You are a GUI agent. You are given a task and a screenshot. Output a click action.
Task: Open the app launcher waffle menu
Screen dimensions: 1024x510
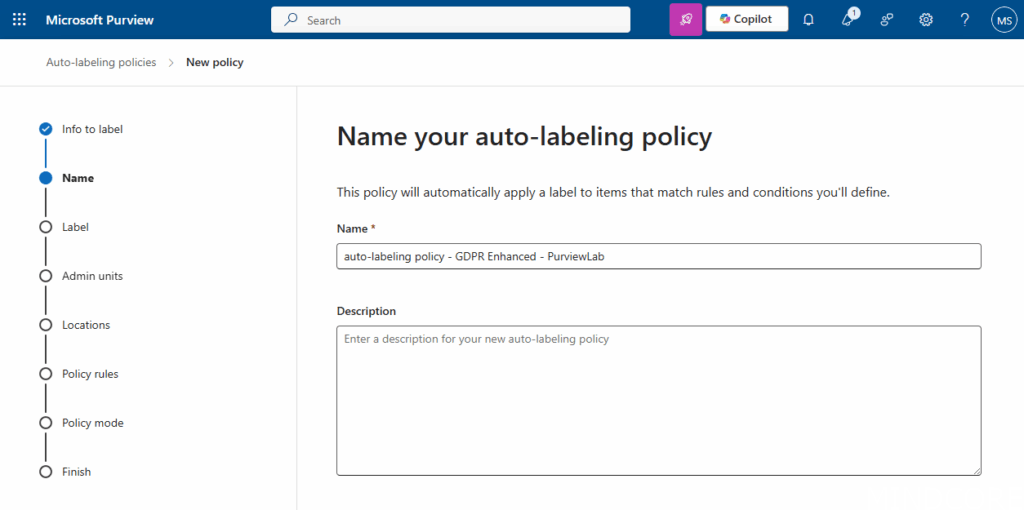(x=19, y=20)
